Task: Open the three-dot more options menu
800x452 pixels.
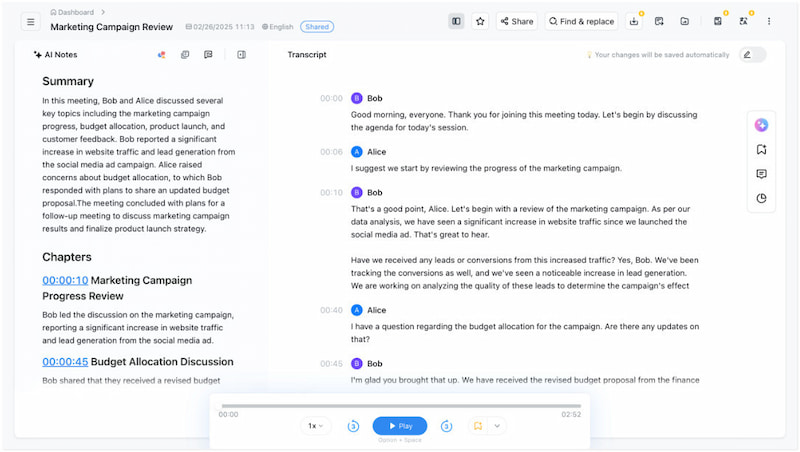Action: (x=769, y=21)
